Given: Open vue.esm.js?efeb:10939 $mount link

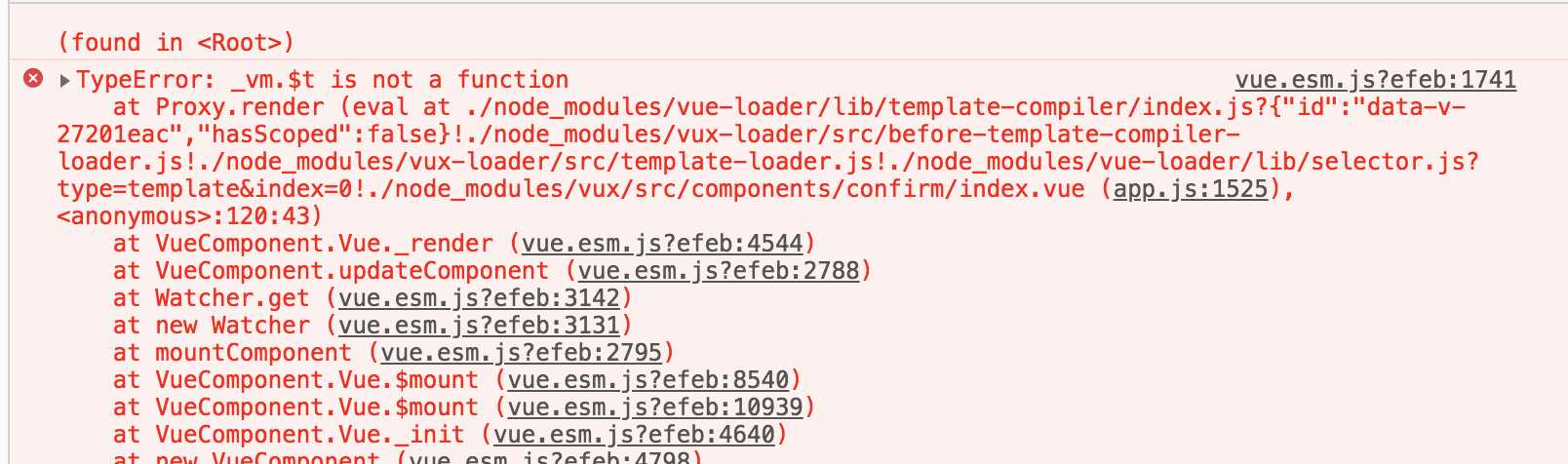Looking at the screenshot, I should click(x=655, y=407).
